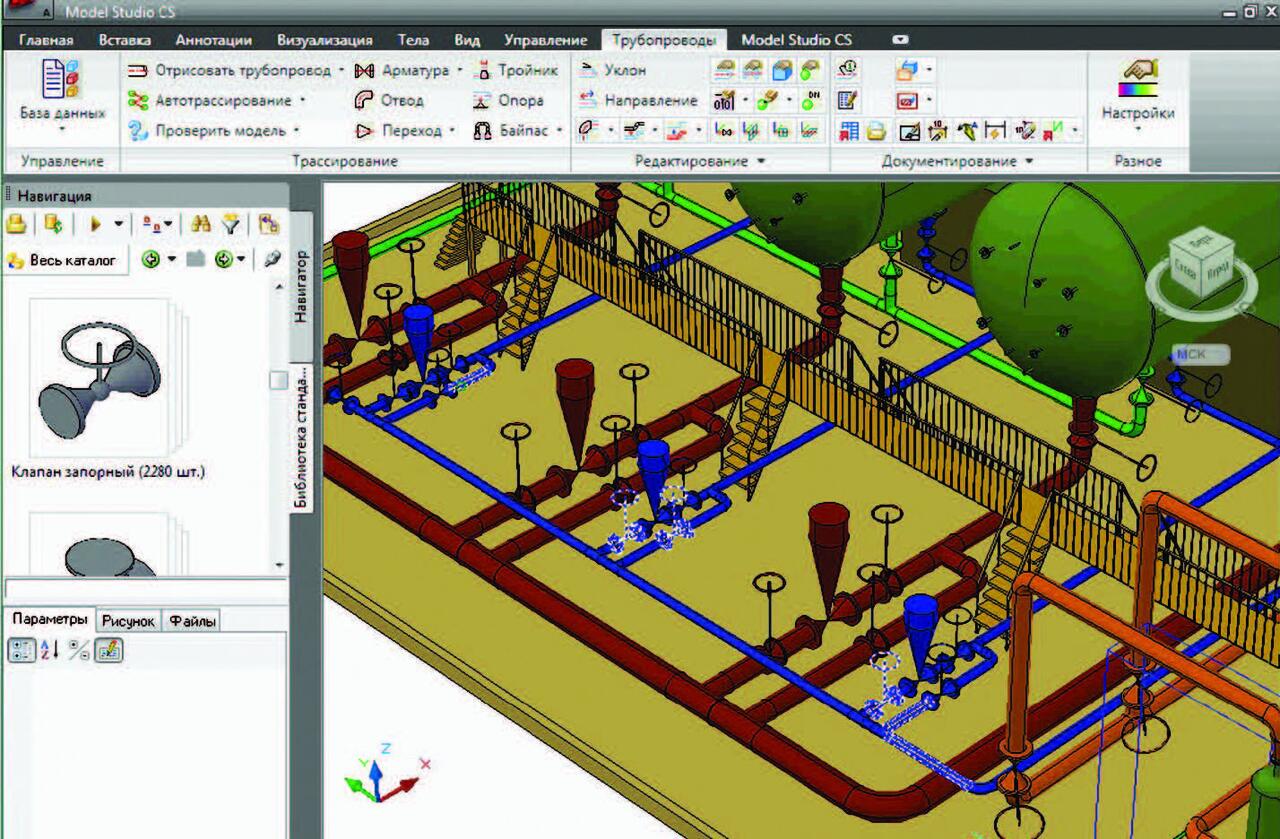Viewport: 1280px width, 839px height.
Task: Open dropdown arrow next to Автотрассирование
Action: pos(303,101)
